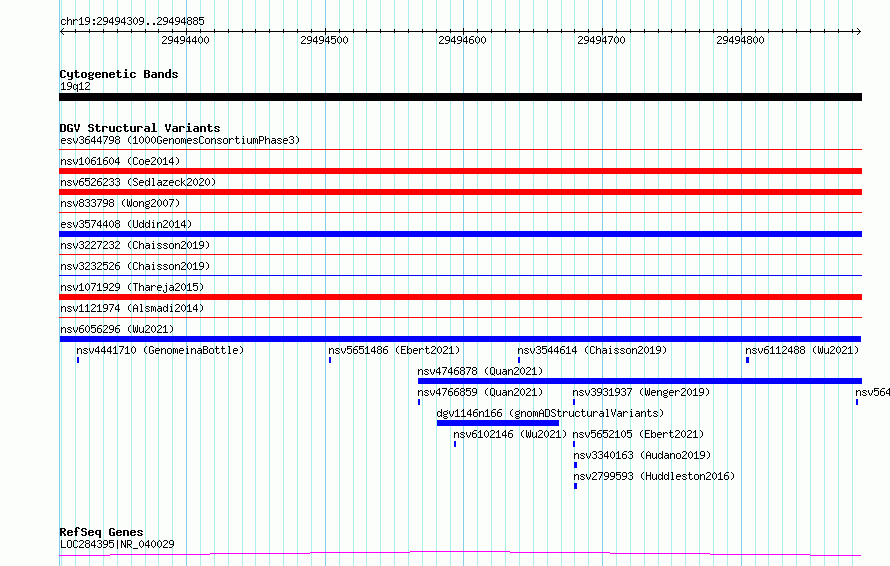Select the esv3574408 (Uddin2014) blue bar
The image size is (890, 566).
[460, 234]
